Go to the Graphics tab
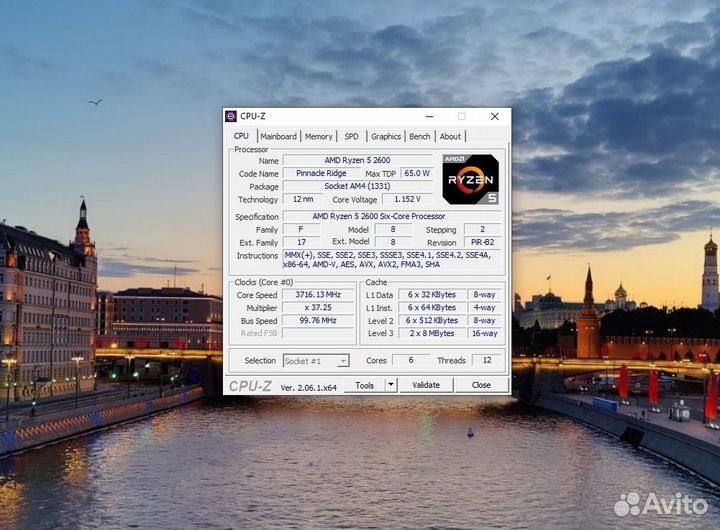The height and width of the screenshot is (530, 720). coord(386,136)
